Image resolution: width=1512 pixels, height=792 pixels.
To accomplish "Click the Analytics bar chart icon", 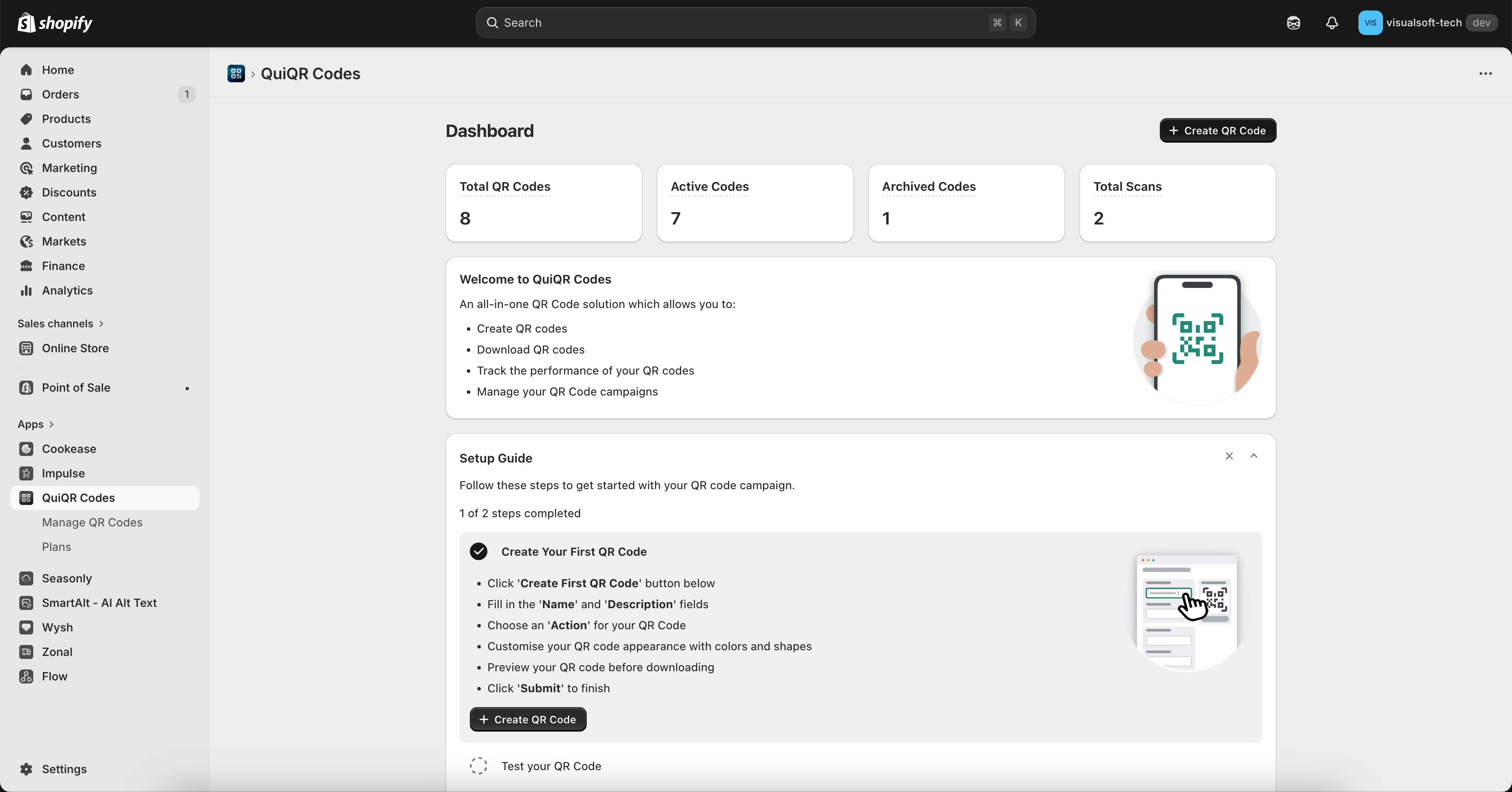I will [26, 291].
